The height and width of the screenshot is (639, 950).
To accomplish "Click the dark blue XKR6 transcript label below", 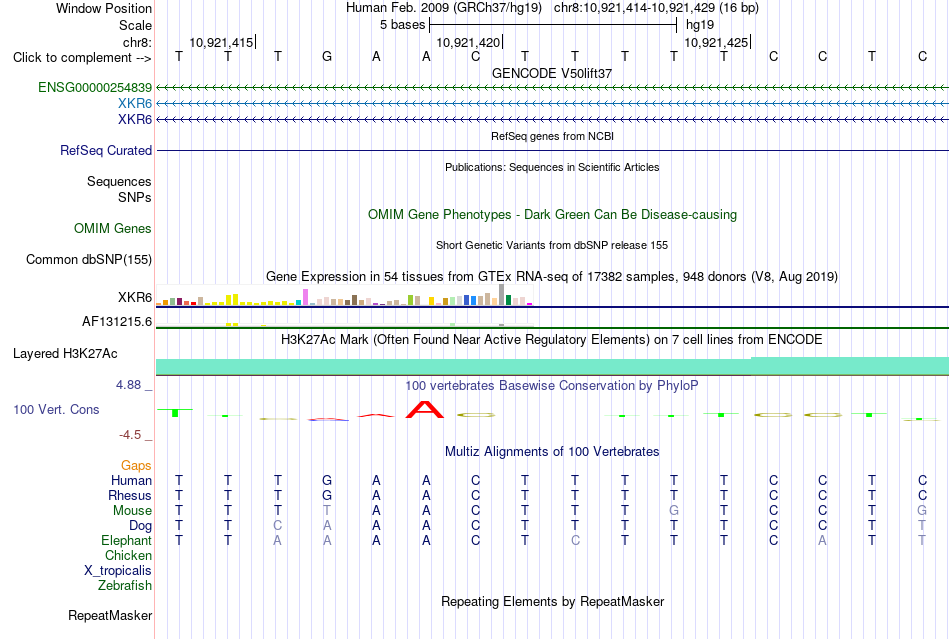I will [135, 119].
